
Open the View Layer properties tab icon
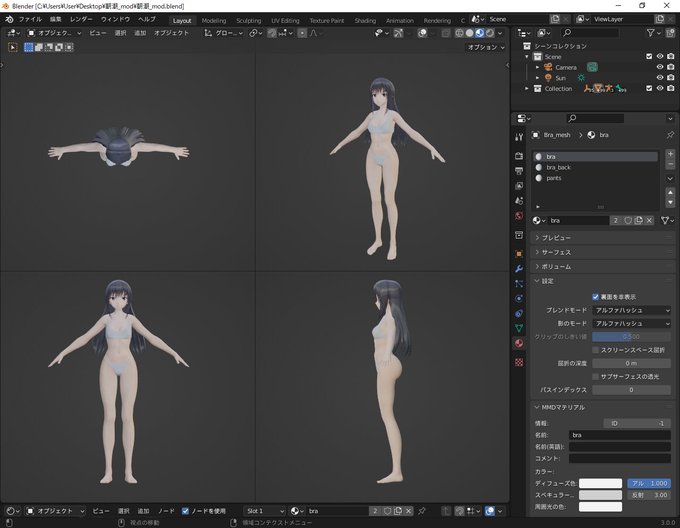(x=519, y=186)
